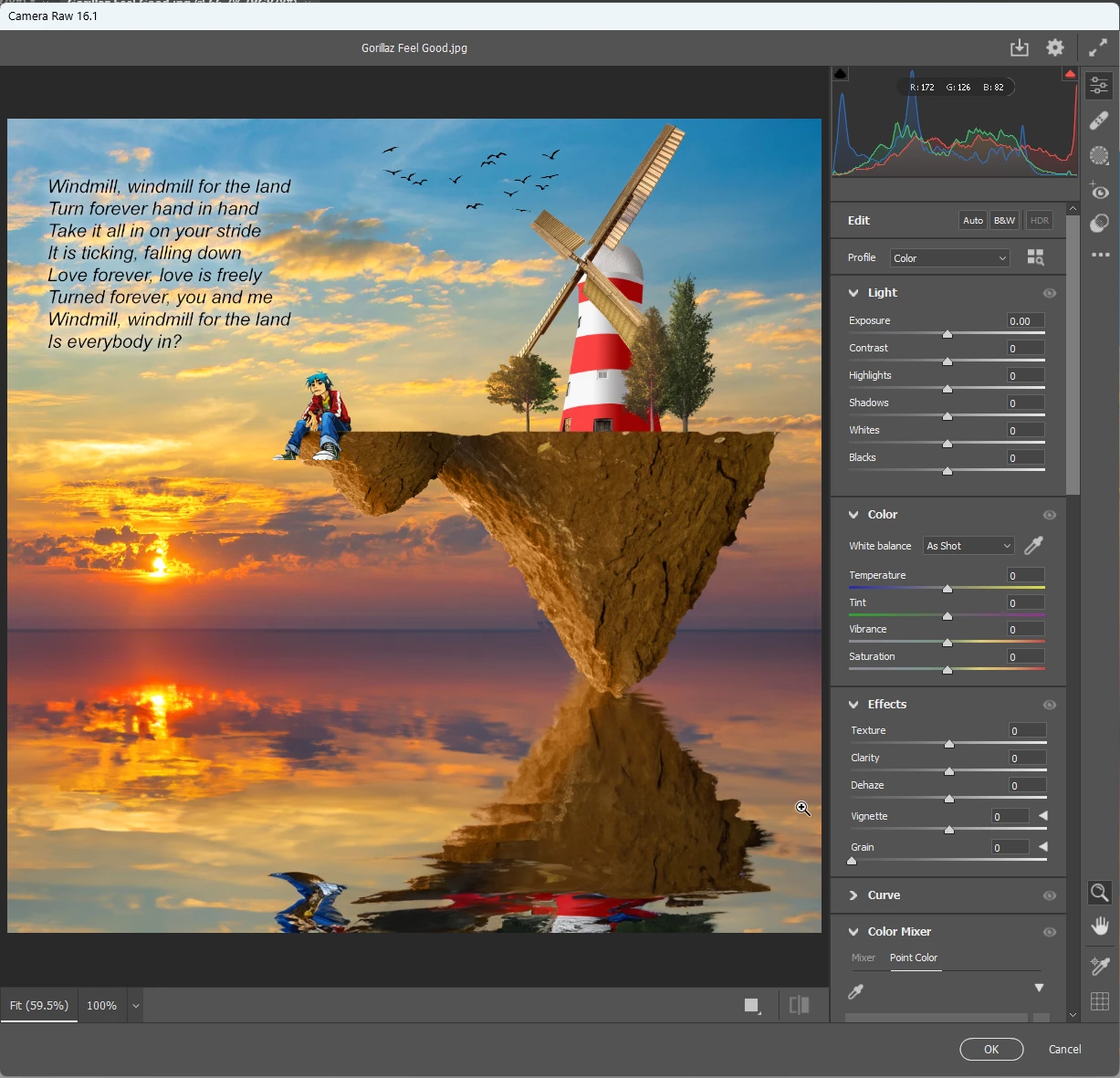
Task: Toggle the HDR edit mode button
Action: tap(1039, 220)
